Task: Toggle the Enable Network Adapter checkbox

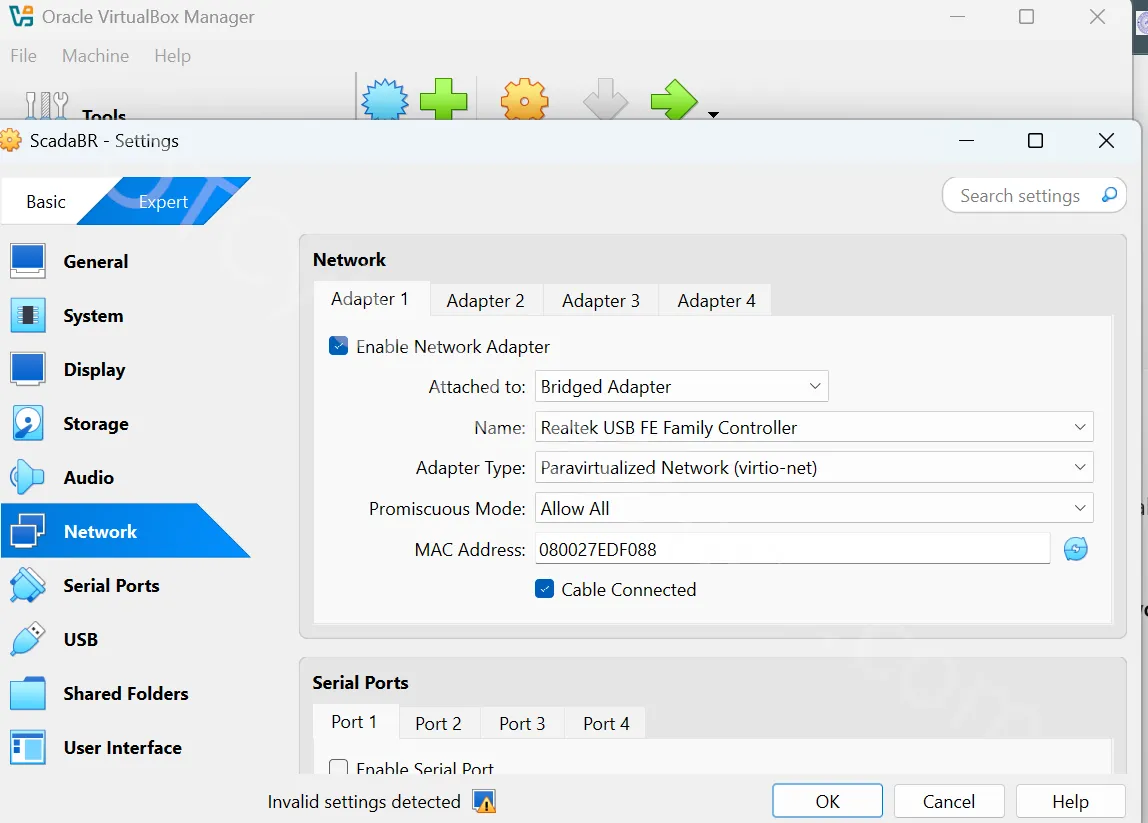Action: click(338, 346)
